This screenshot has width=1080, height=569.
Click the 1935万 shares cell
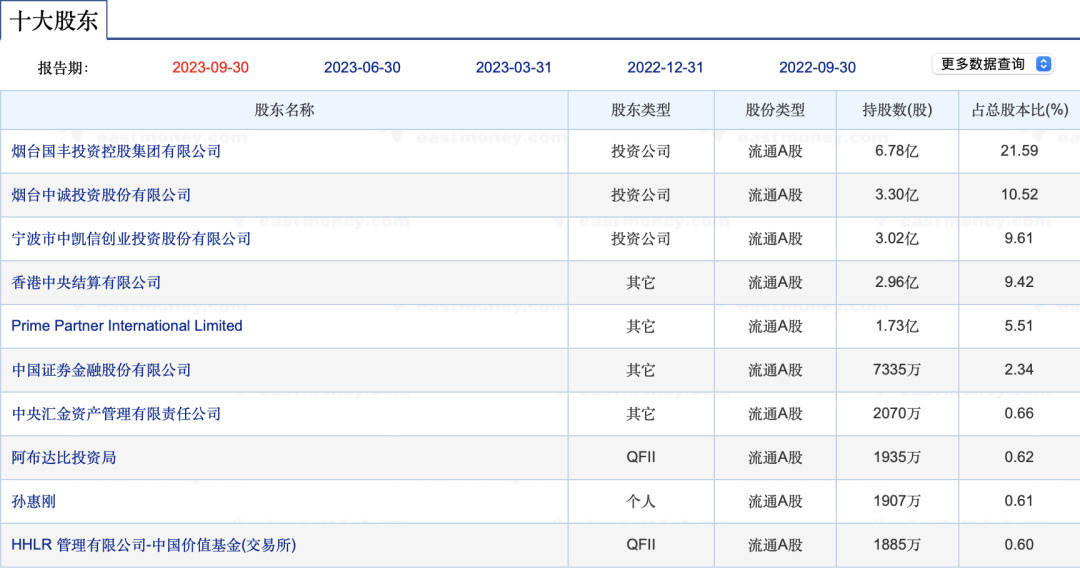coord(897,457)
